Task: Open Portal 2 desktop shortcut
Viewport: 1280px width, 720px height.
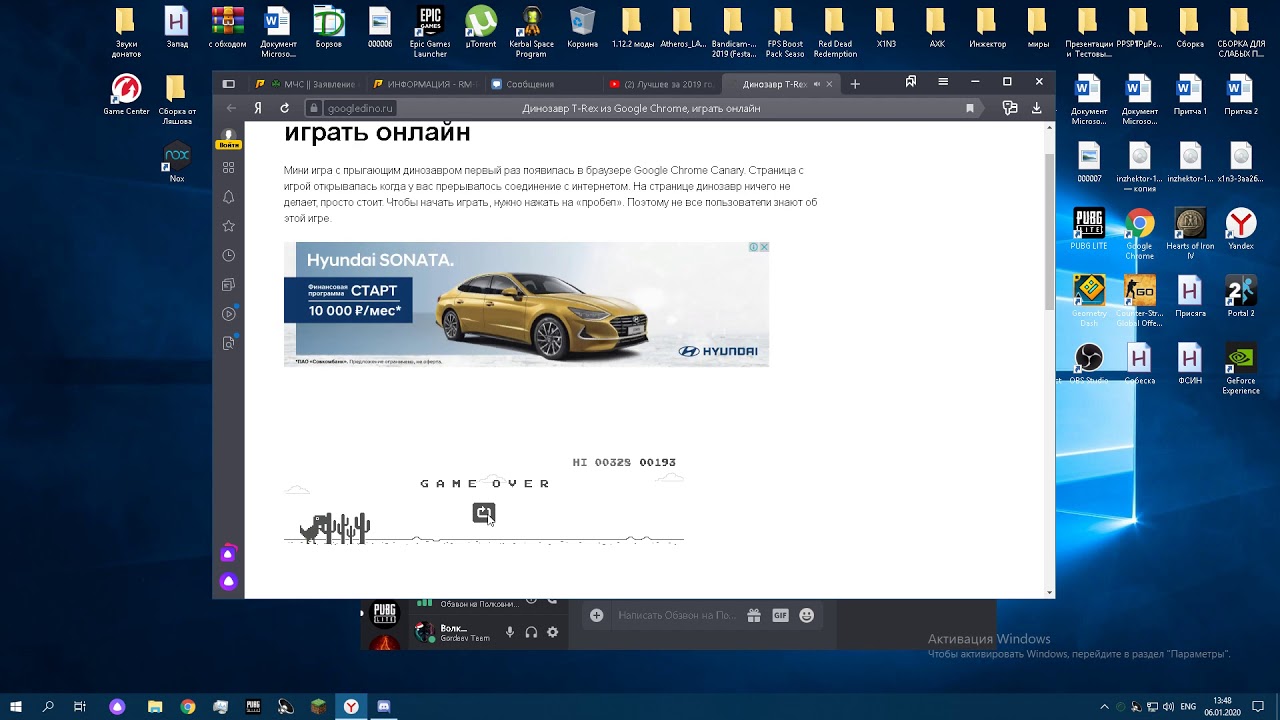Action: tap(1241, 296)
